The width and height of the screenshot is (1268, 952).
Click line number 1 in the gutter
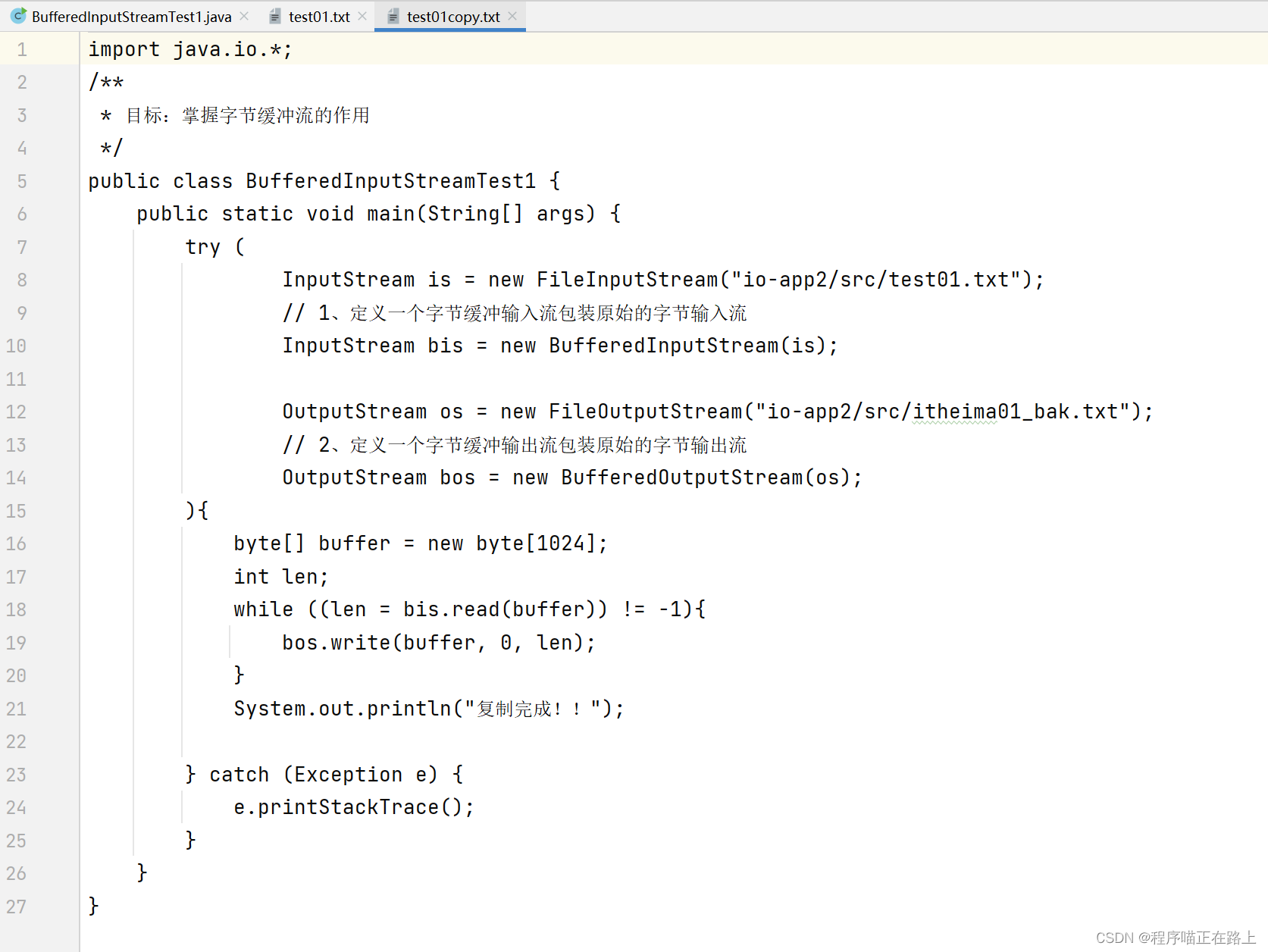(x=22, y=50)
